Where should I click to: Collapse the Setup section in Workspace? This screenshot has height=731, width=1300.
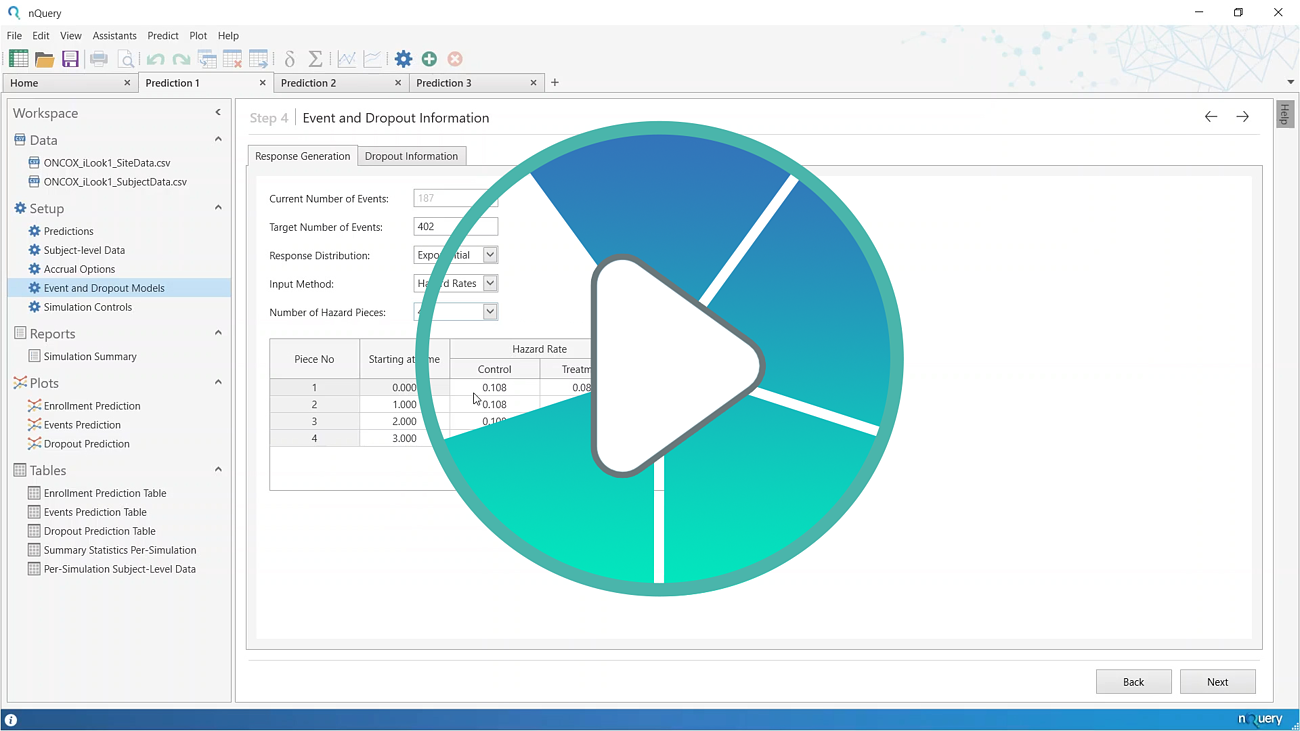click(218, 208)
